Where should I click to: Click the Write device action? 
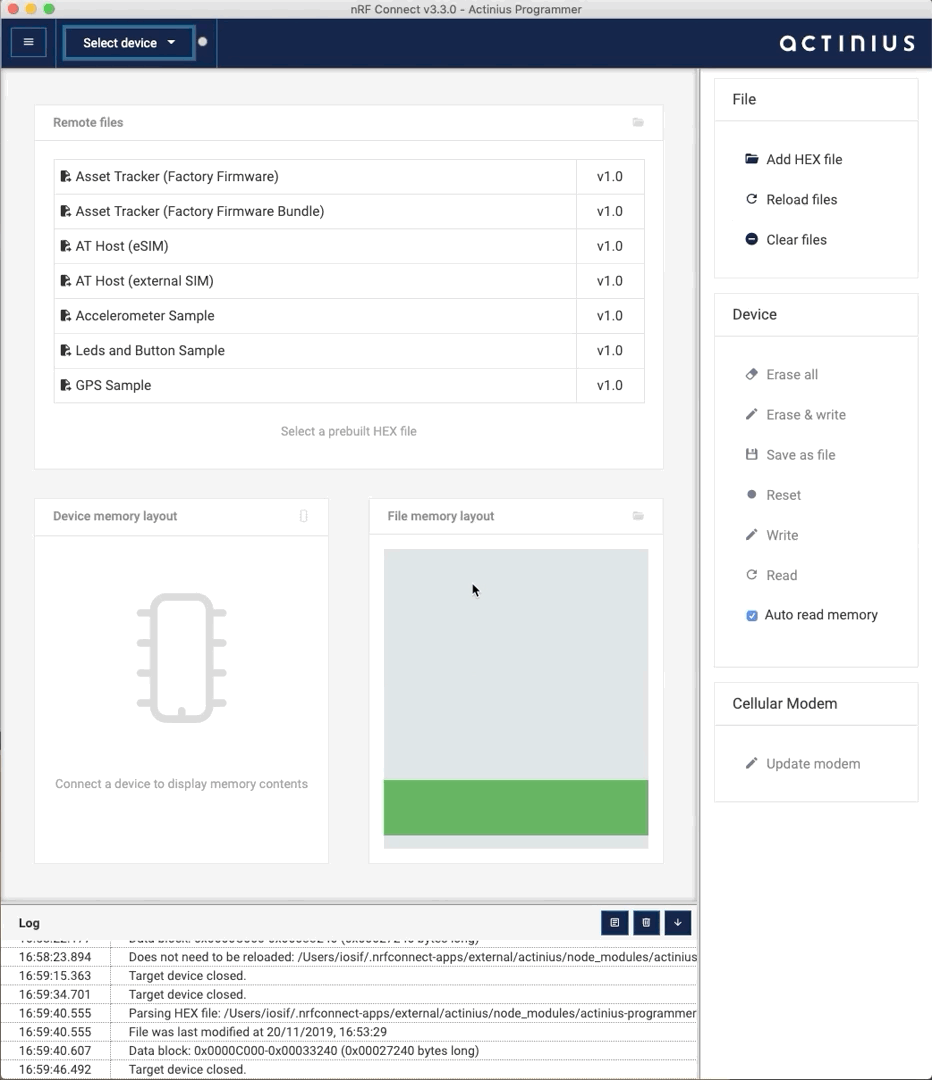click(x=772, y=535)
